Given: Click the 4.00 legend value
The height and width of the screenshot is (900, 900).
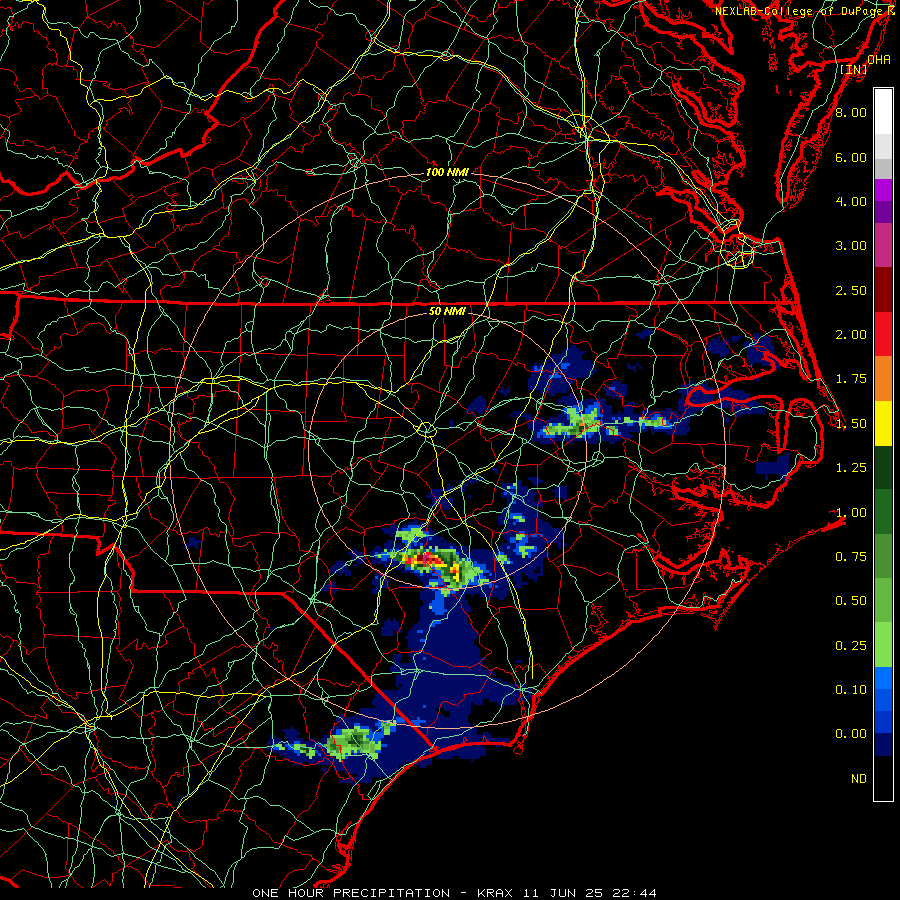Looking at the screenshot, I should (851, 201).
